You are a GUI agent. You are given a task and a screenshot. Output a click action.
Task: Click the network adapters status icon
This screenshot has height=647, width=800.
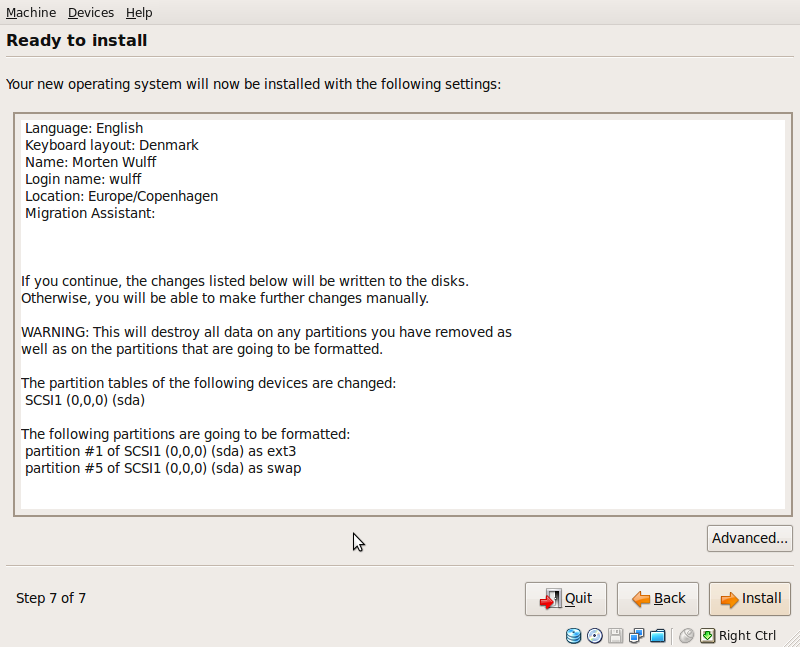pyautogui.click(x=636, y=636)
